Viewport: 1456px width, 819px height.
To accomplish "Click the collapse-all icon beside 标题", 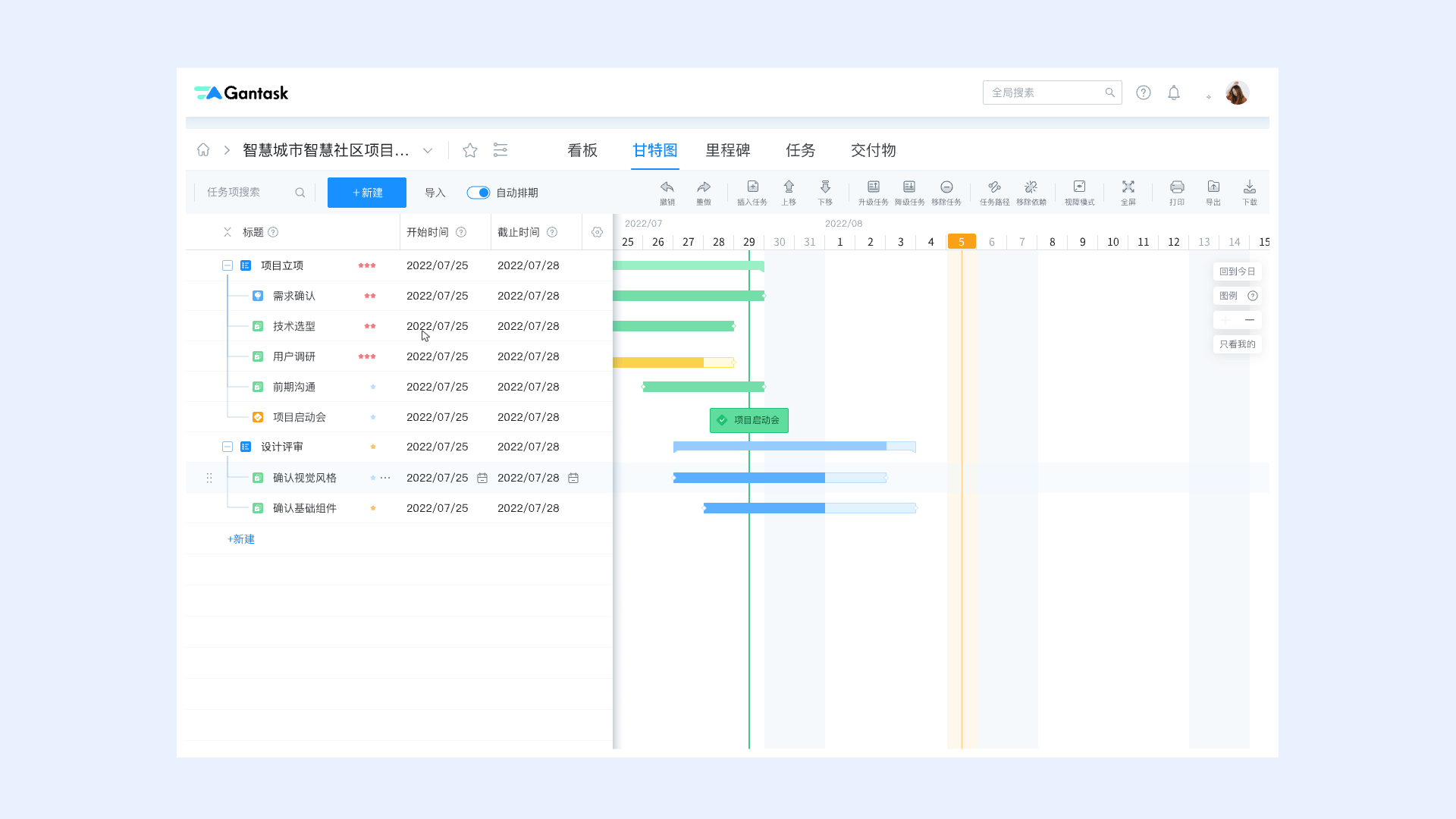I will (x=227, y=232).
